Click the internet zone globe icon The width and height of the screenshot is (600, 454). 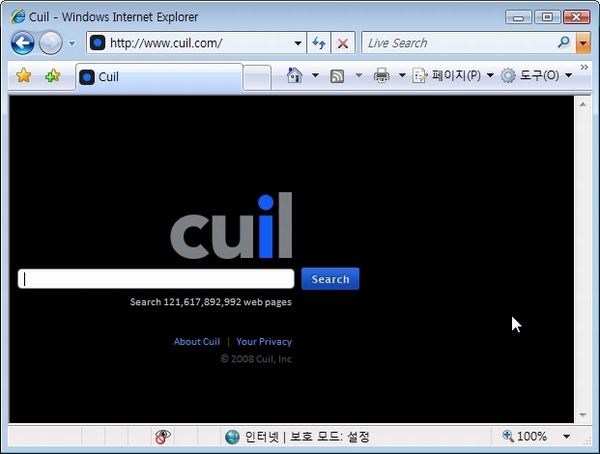(232, 436)
